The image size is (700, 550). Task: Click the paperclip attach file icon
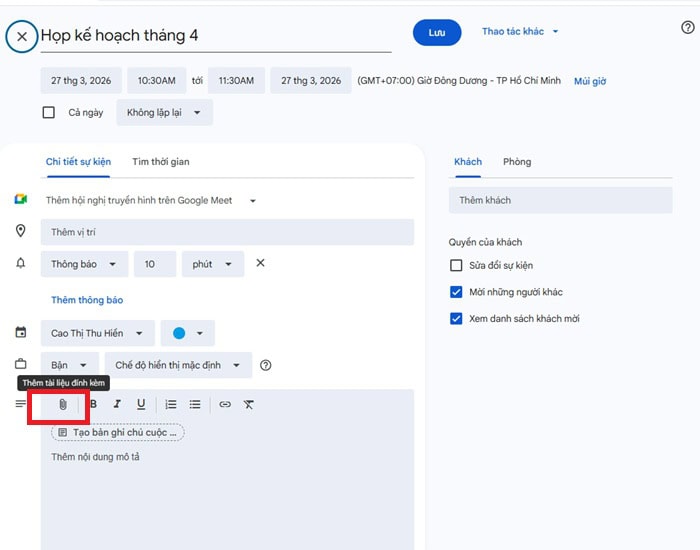(x=62, y=405)
